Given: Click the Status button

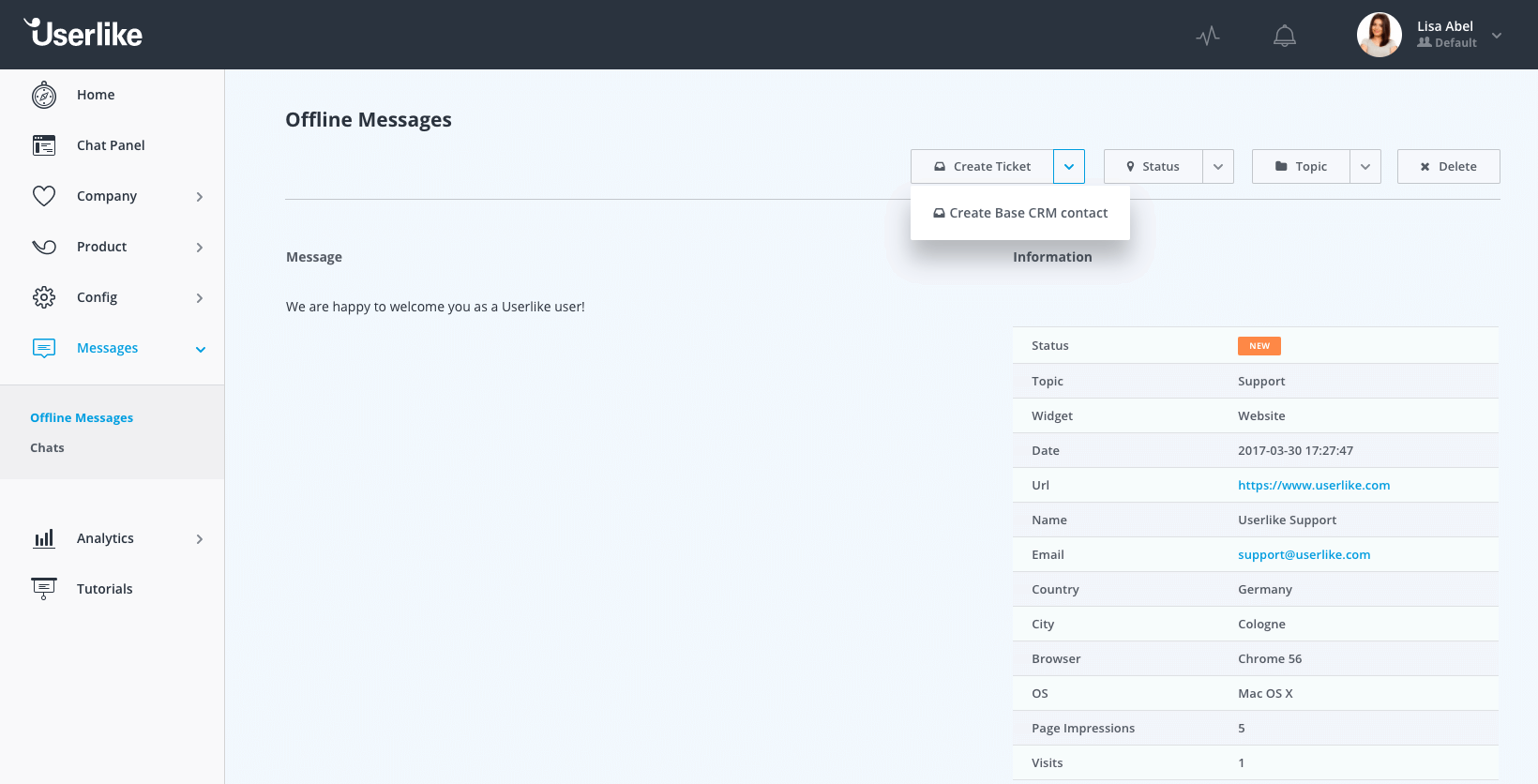Looking at the screenshot, I should pyautogui.click(x=1153, y=166).
